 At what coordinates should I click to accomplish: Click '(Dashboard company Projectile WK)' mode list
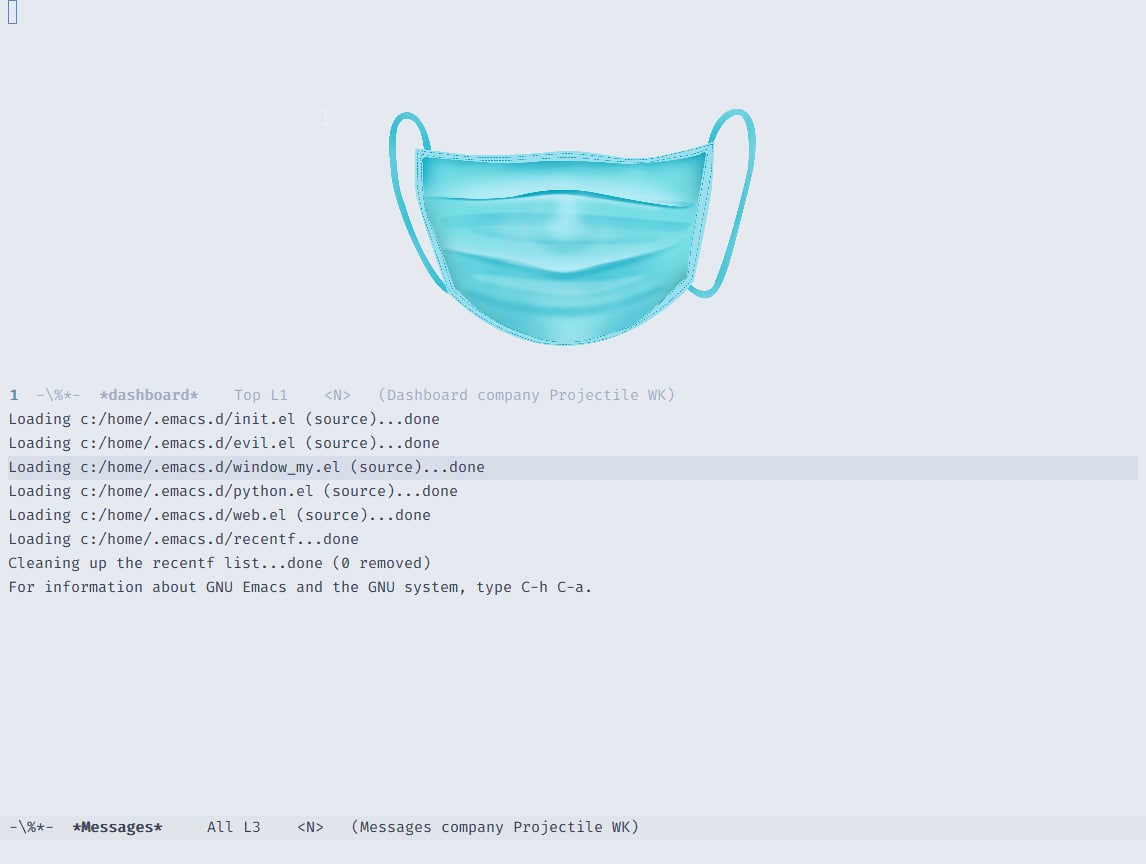coord(526,395)
